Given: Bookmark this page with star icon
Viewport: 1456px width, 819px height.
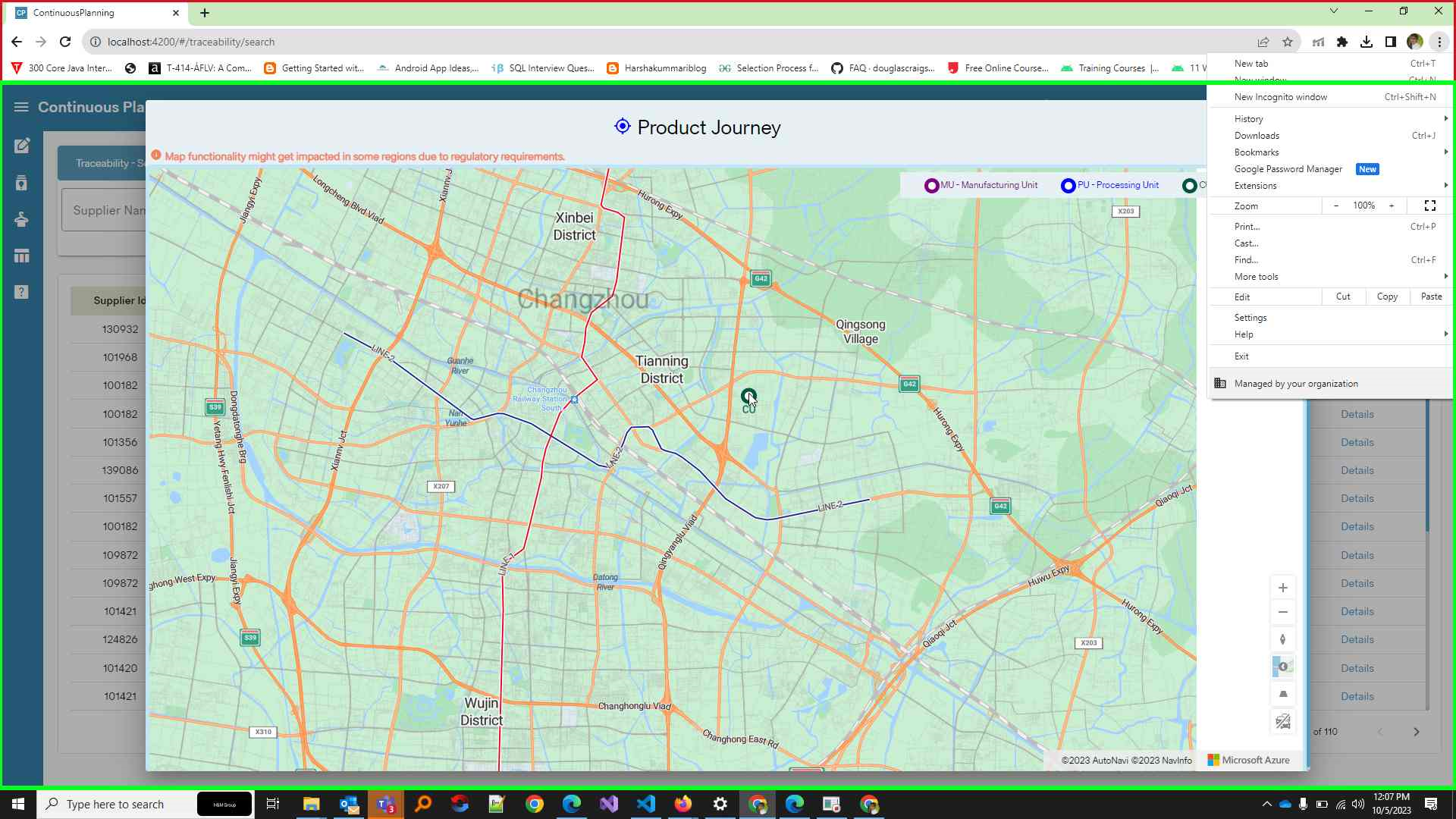Looking at the screenshot, I should (x=1288, y=42).
